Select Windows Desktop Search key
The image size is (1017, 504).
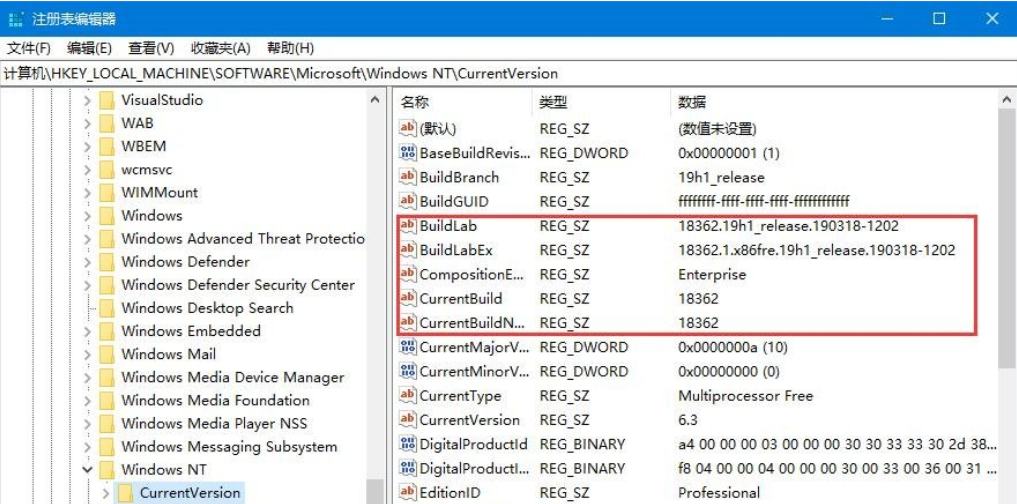tap(207, 307)
